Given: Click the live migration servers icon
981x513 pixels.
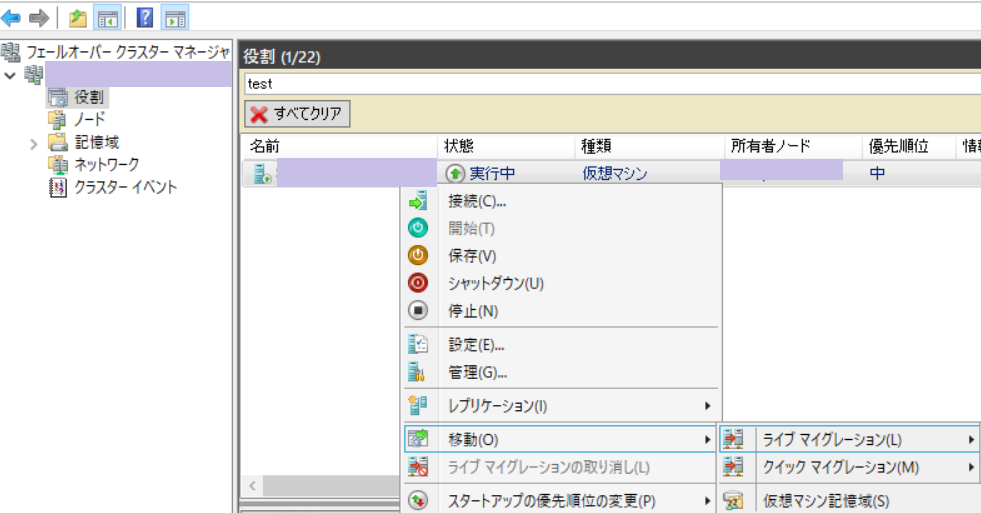Looking at the screenshot, I should [x=733, y=439].
